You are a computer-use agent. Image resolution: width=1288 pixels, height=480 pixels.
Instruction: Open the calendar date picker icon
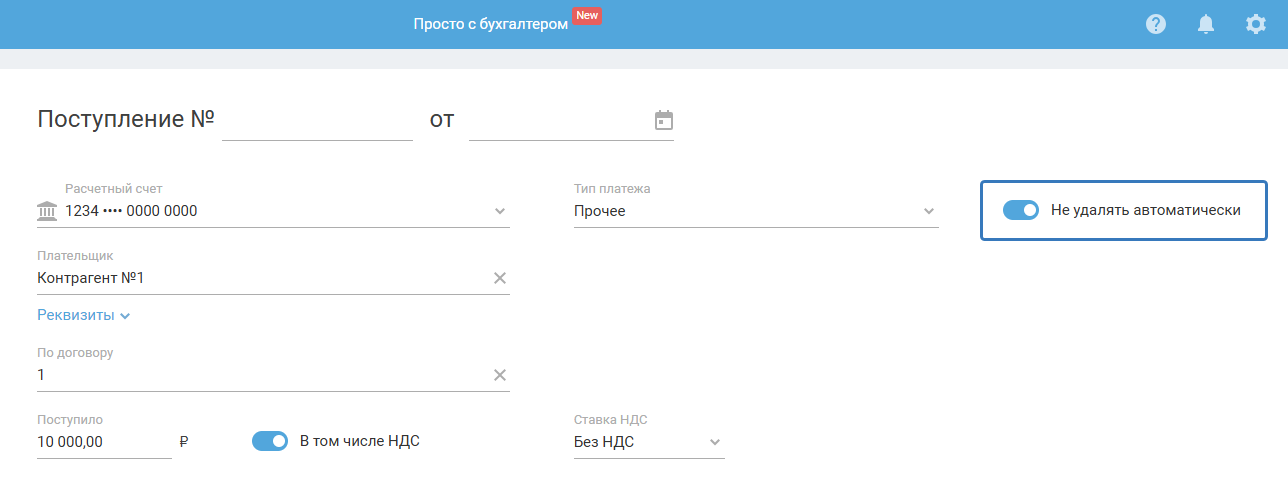[x=664, y=121]
